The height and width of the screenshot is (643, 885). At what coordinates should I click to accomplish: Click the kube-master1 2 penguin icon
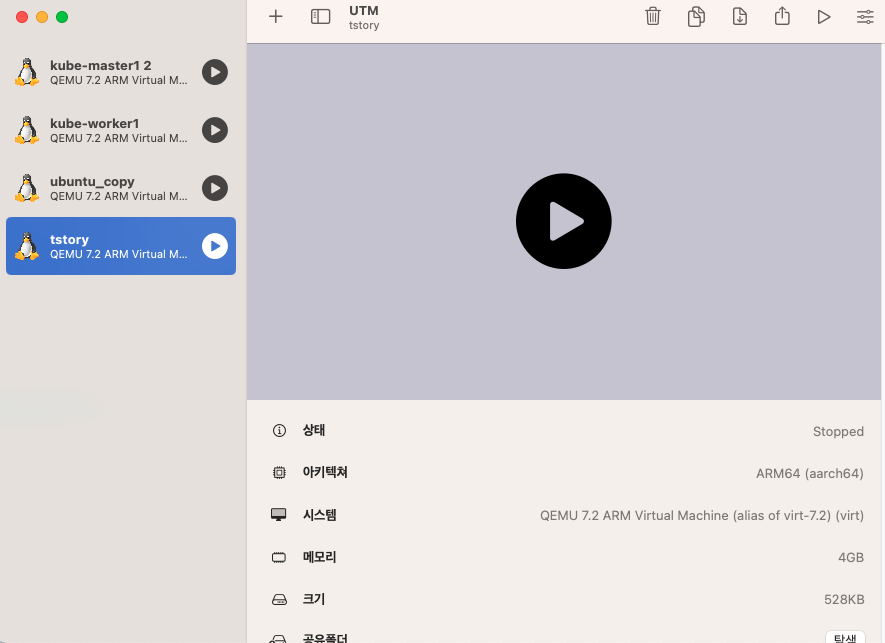(x=27, y=72)
